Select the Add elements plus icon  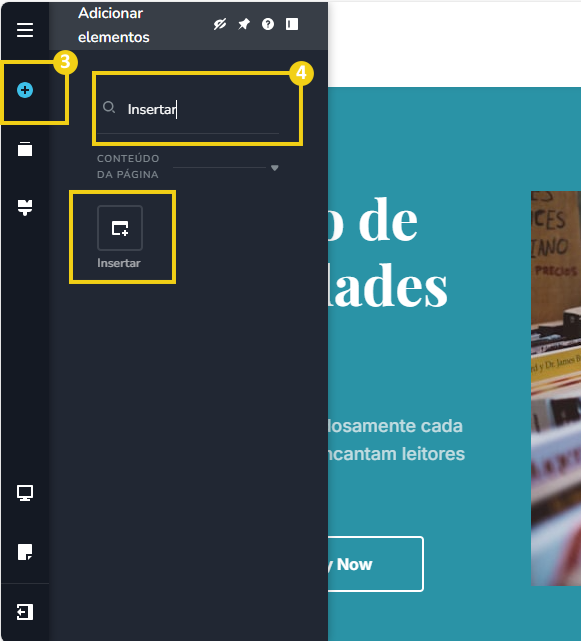(x=25, y=90)
